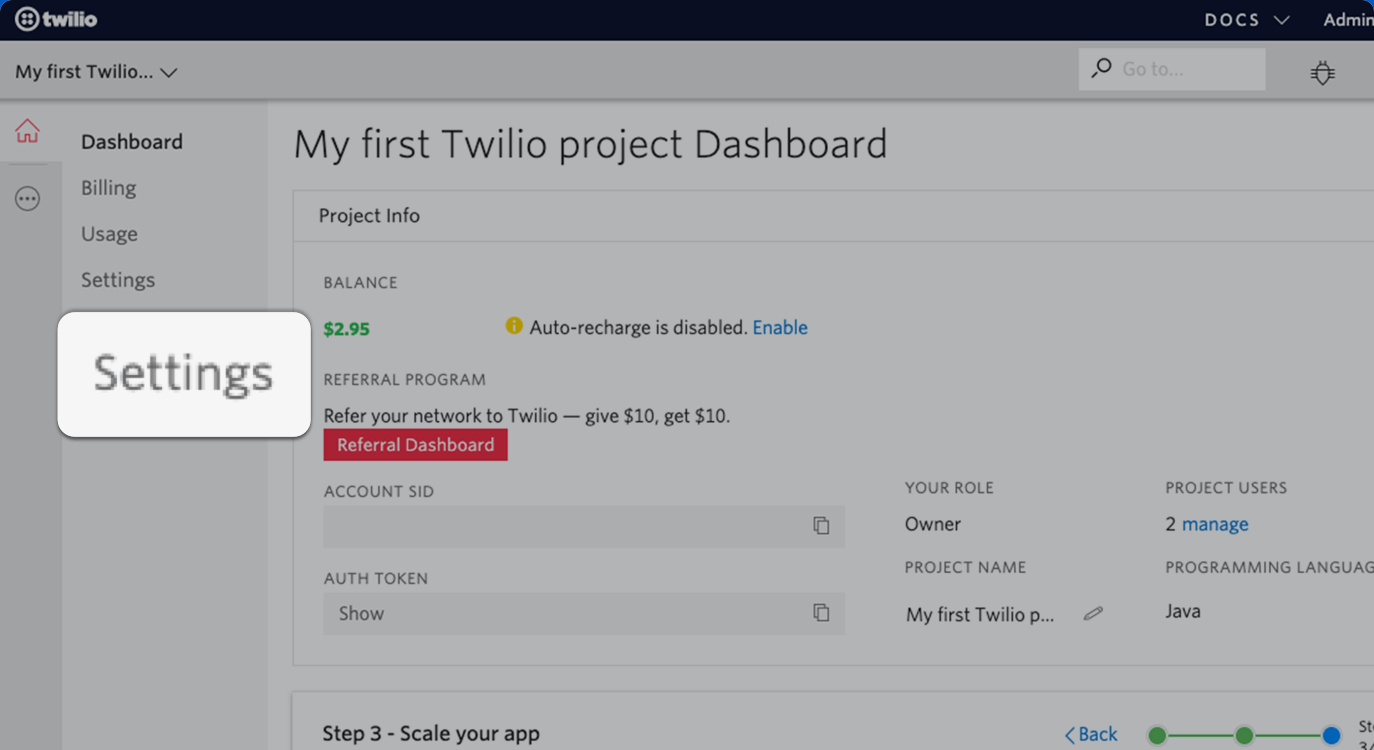Select the first green progress step dot

1157,736
